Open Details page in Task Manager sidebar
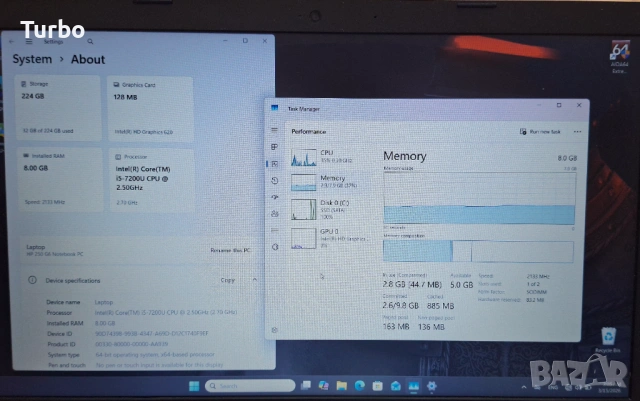 pyautogui.click(x=275, y=230)
